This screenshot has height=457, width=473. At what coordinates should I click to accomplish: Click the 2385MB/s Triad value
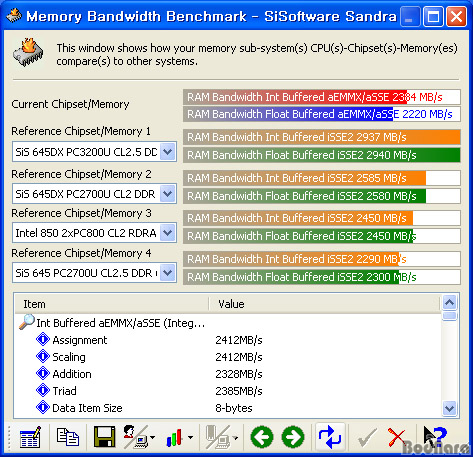coord(239,391)
